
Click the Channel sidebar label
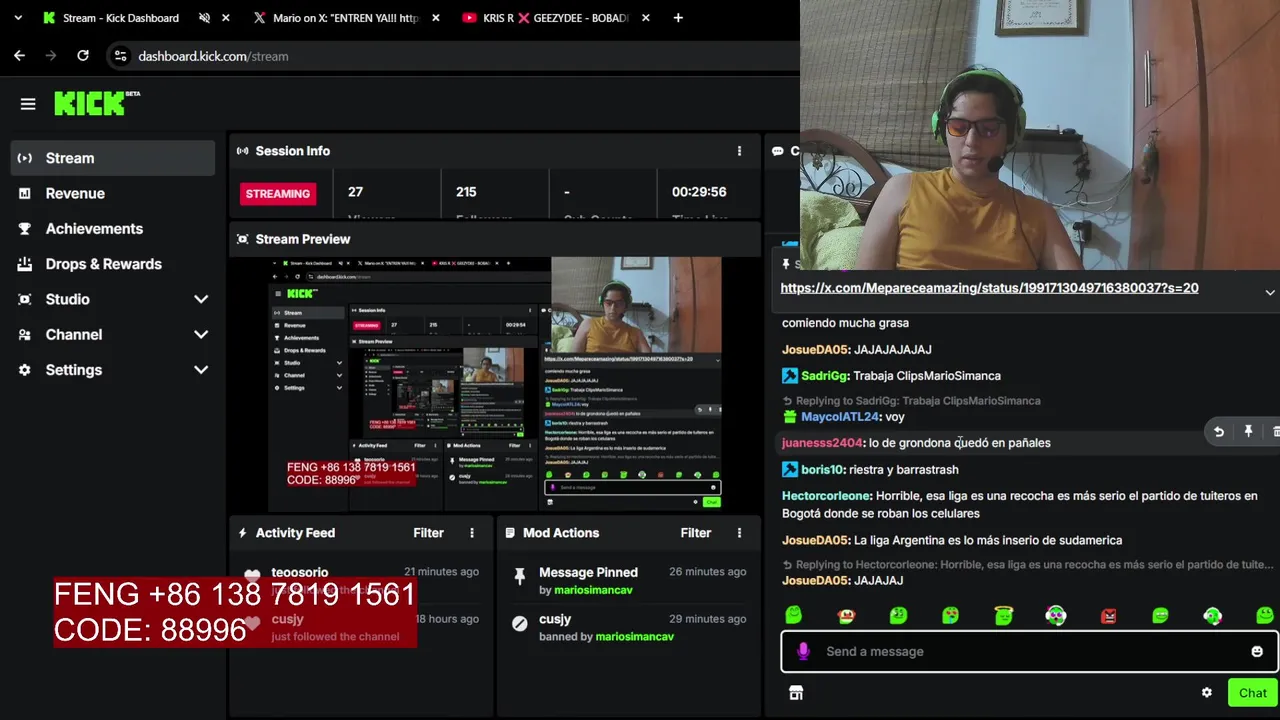click(x=73, y=334)
